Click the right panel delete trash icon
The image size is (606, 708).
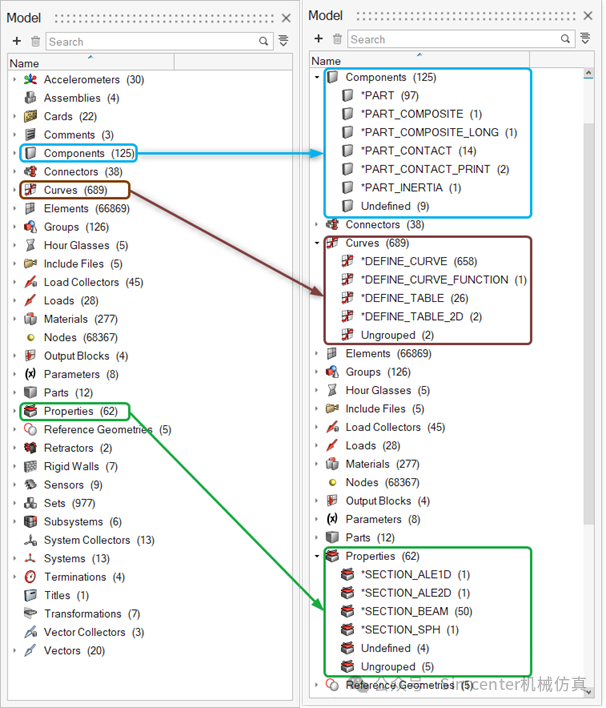tap(337, 39)
